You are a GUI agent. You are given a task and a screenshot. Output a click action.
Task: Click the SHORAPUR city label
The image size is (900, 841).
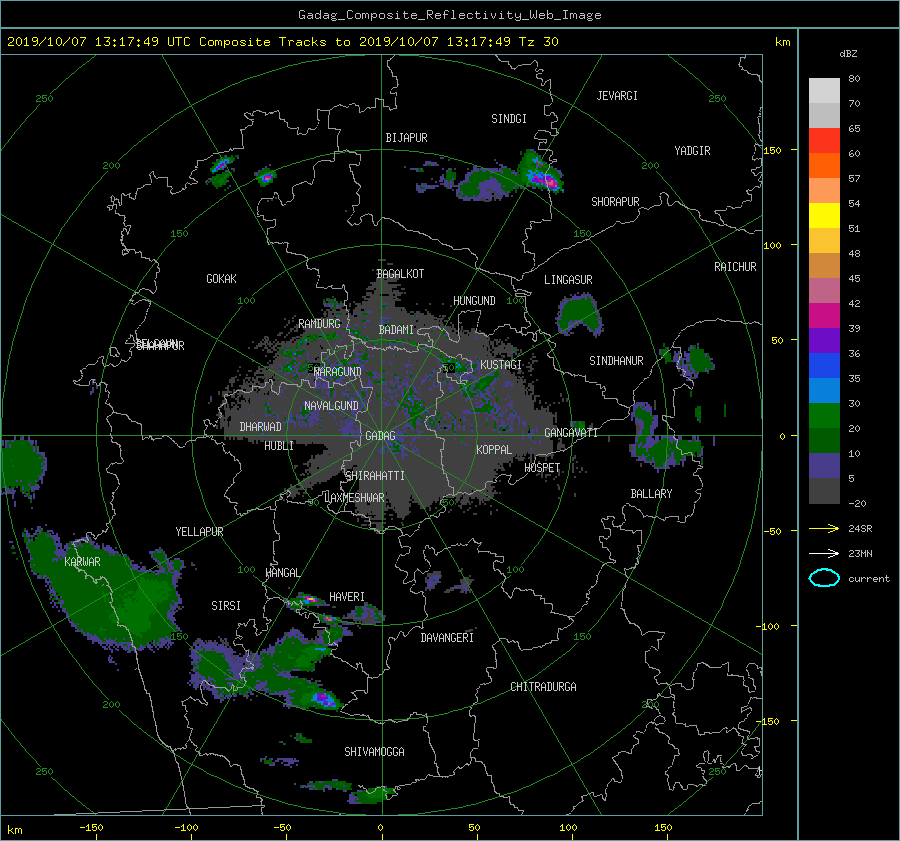[x=615, y=202]
